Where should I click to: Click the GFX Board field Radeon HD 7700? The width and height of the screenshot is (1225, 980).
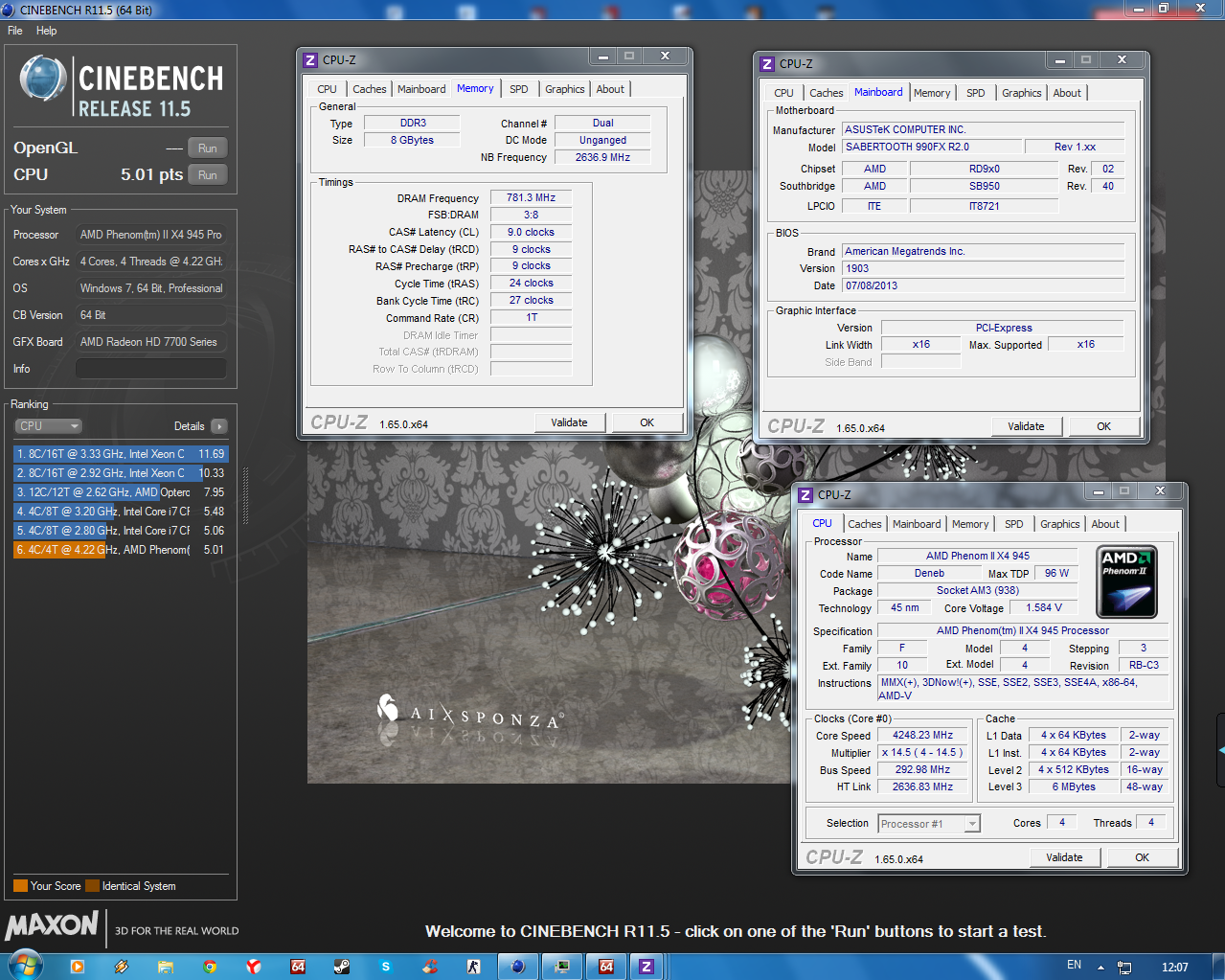pos(151,342)
